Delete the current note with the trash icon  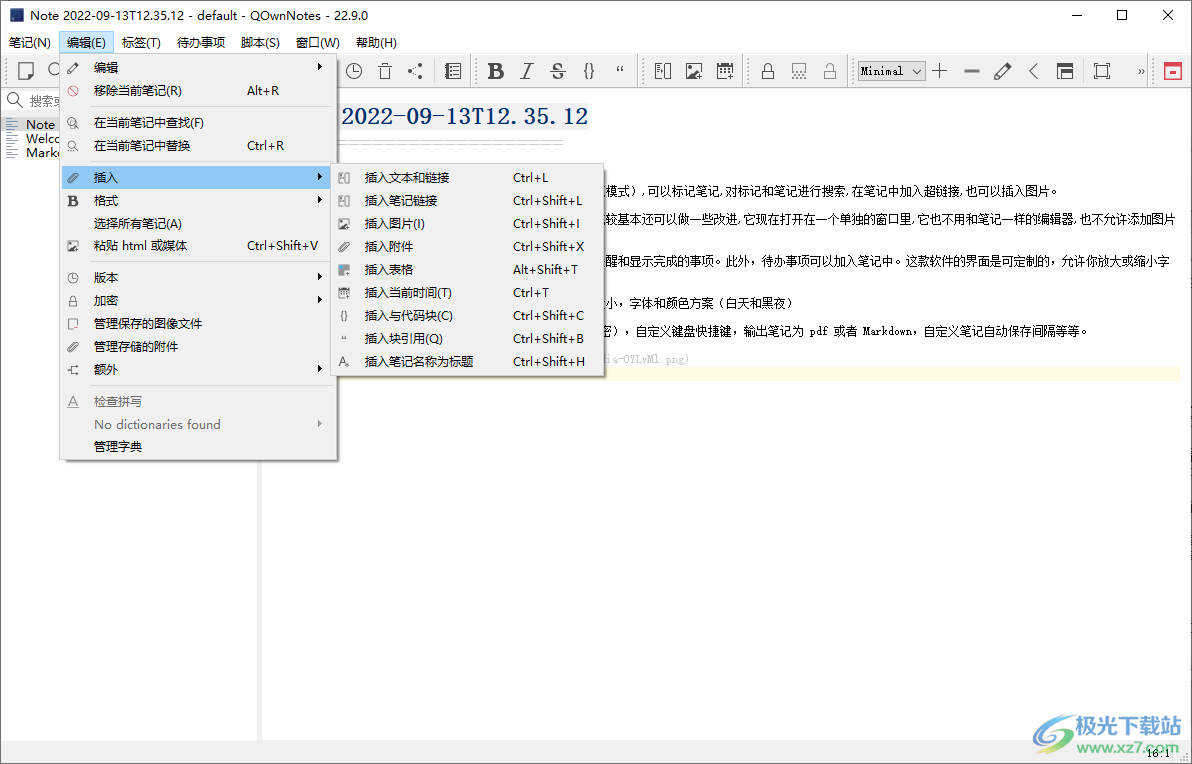pos(385,71)
